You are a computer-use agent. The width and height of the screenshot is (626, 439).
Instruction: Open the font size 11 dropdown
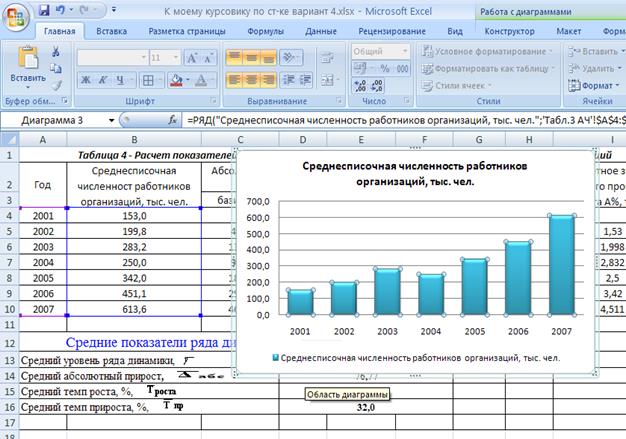coord(176,58)
